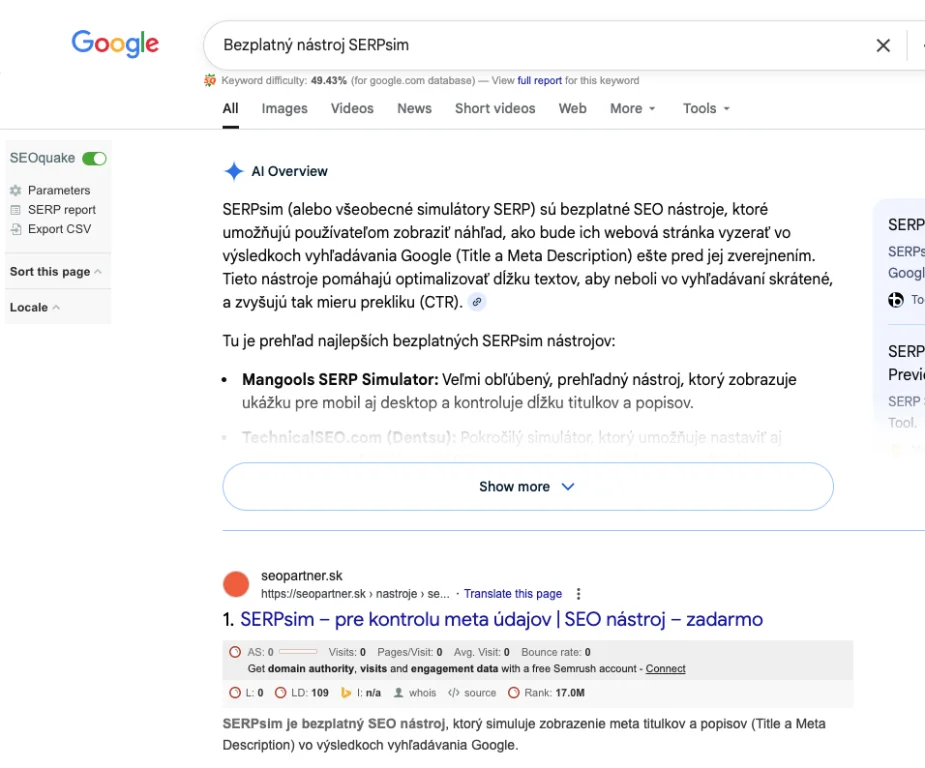Open the Tools dropdown
925x768 pixels.
tap(706, 108)
